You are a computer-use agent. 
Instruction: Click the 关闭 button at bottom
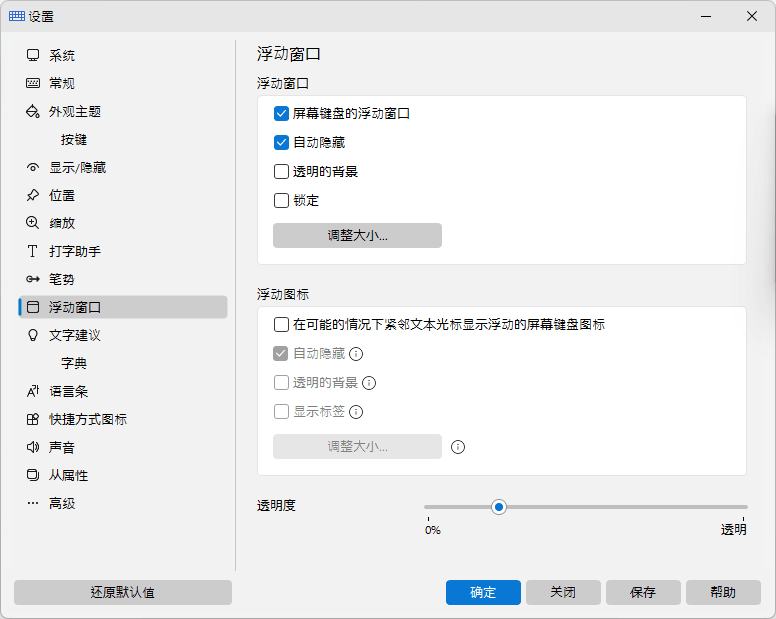563,592
